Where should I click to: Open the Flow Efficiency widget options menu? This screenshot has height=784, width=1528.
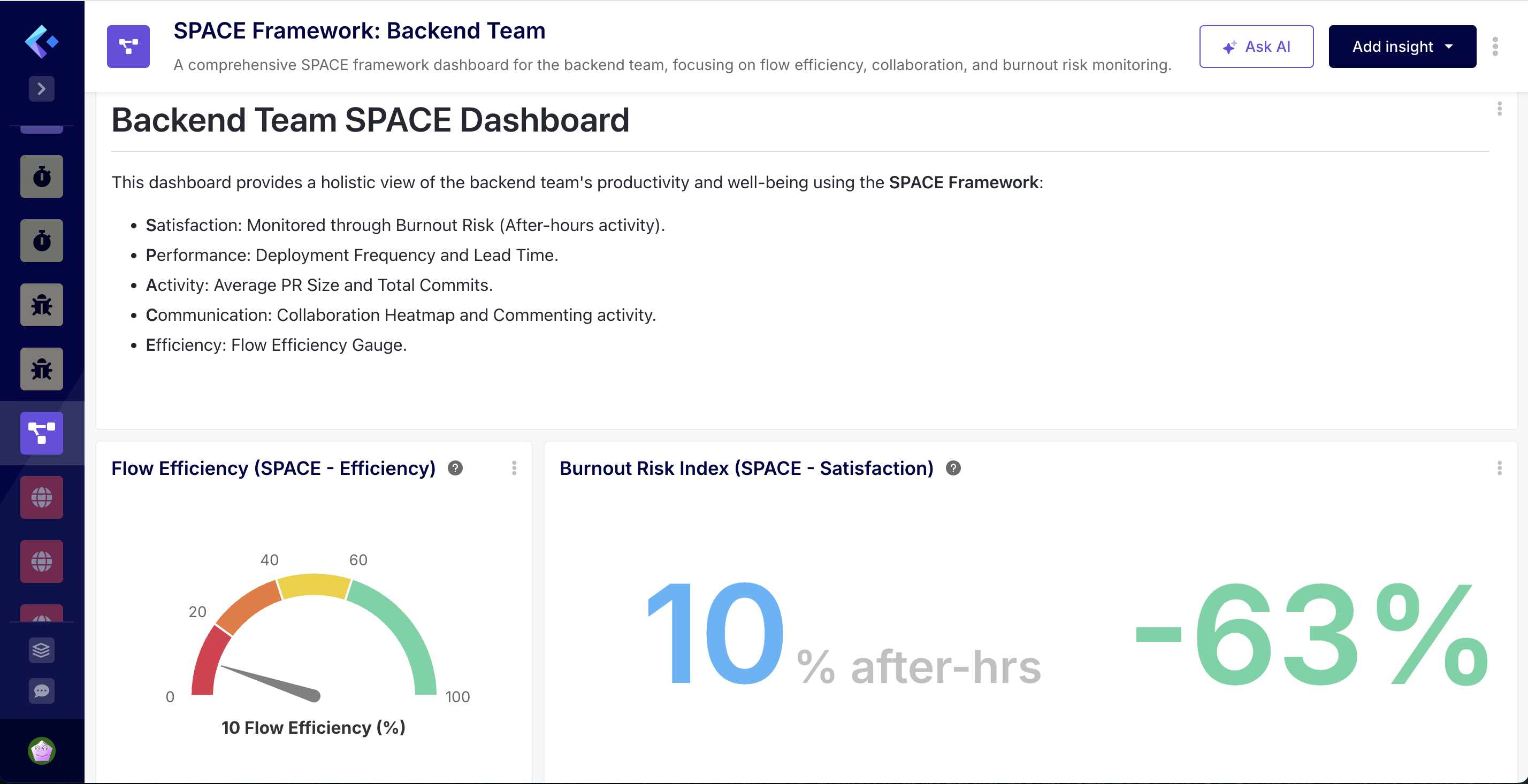(x=514, y=468)
